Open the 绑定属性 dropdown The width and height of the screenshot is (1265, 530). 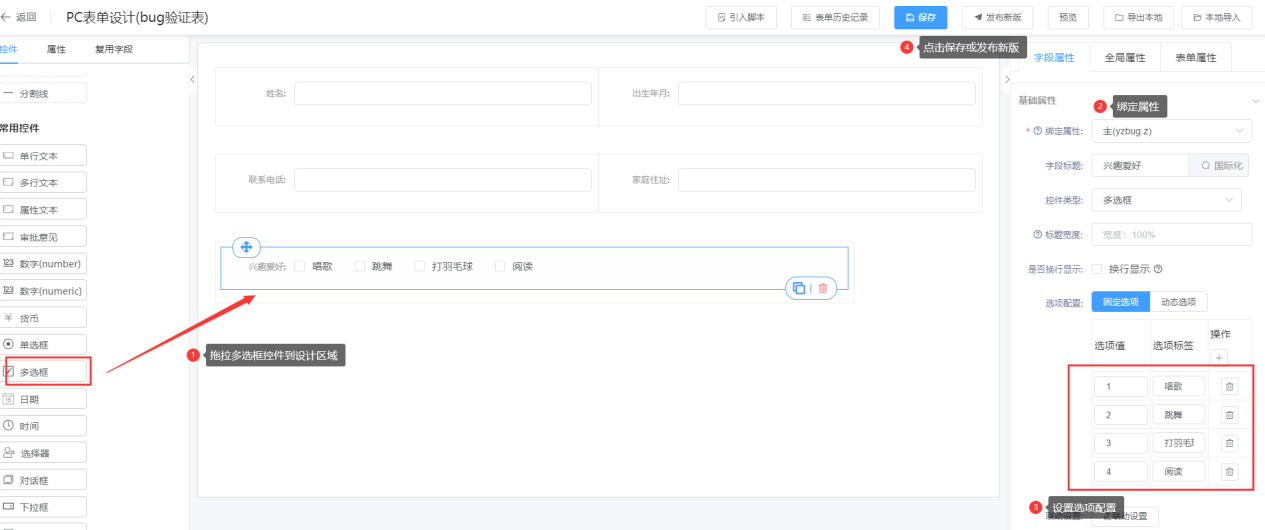coord(1171,131)
